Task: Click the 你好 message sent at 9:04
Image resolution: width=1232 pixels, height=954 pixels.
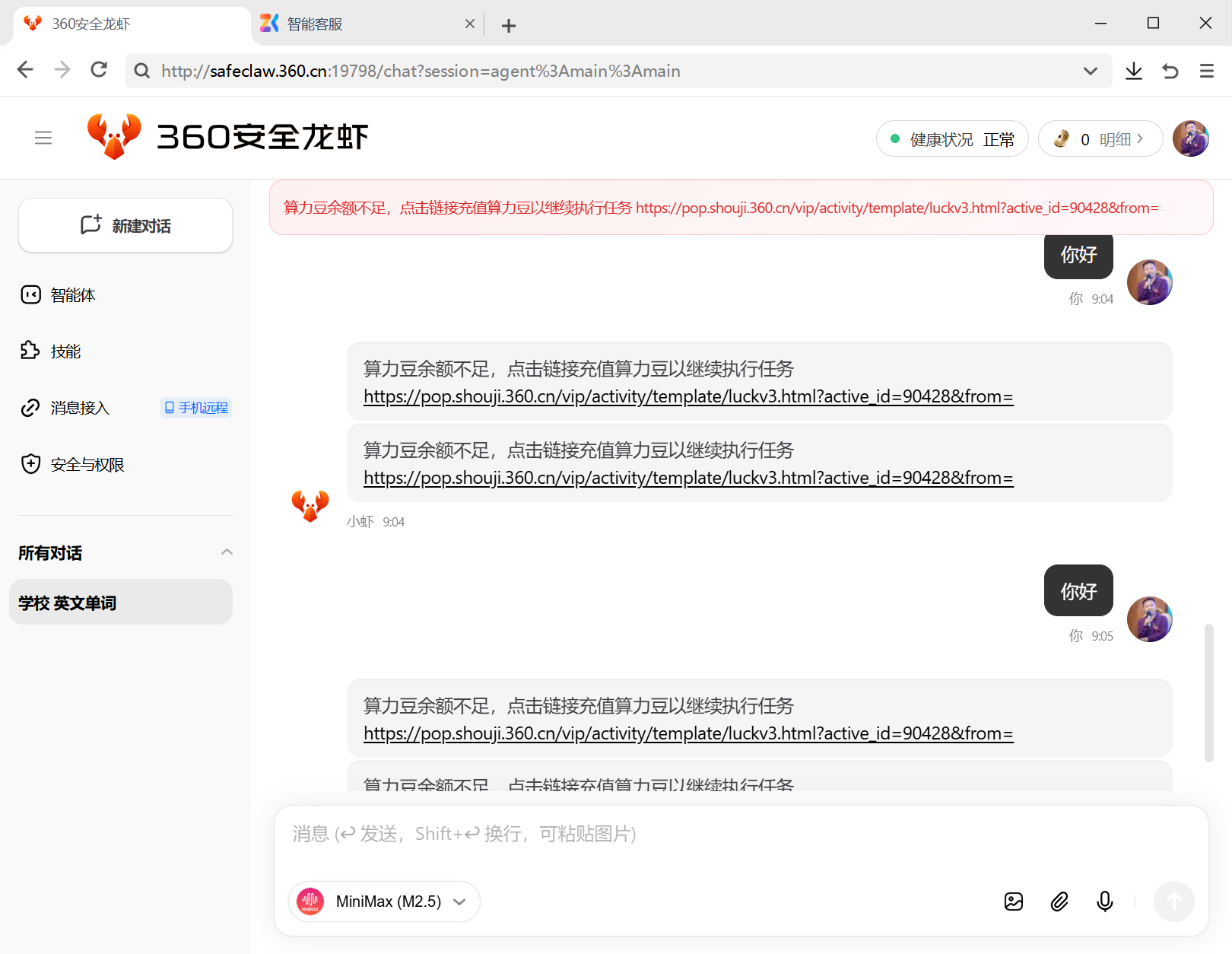Action: [x=1078, y=256]
